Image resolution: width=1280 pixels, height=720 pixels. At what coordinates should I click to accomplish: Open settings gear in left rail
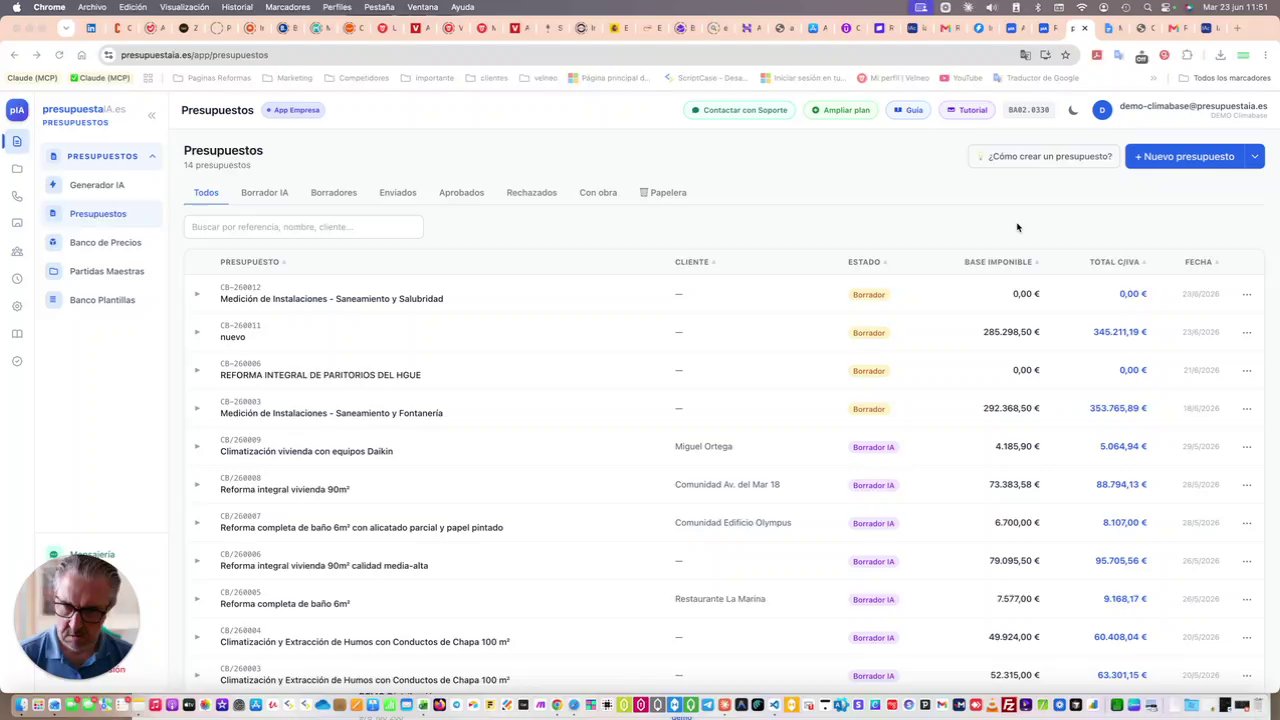(x=17, y=306)
